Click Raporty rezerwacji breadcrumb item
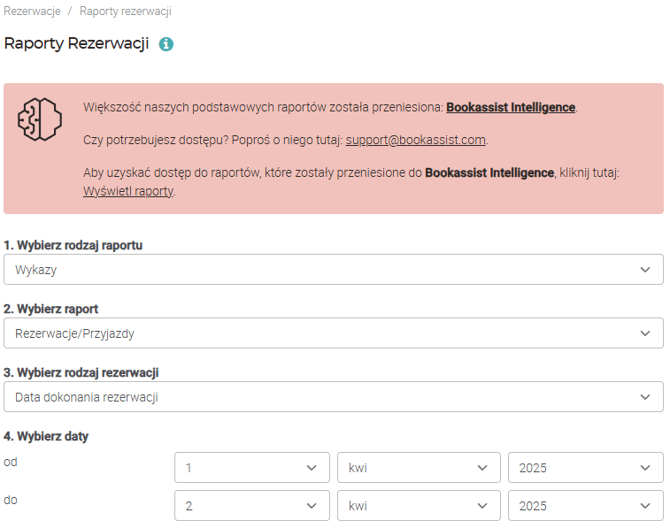Viewport: 670px width, 528px height. pyautogui.click(x=125, y=11)
